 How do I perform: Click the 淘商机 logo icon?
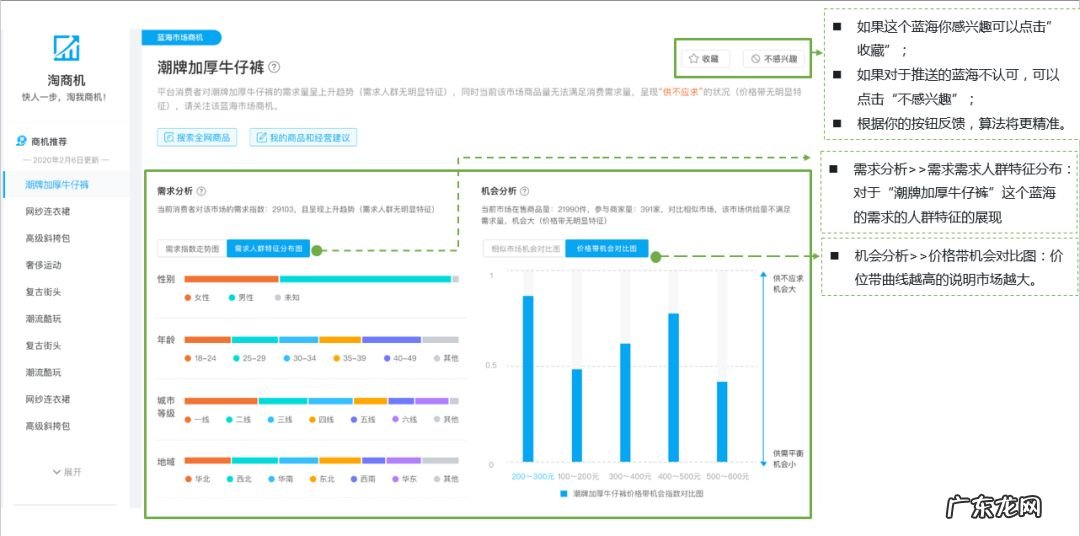click(67, 48)
